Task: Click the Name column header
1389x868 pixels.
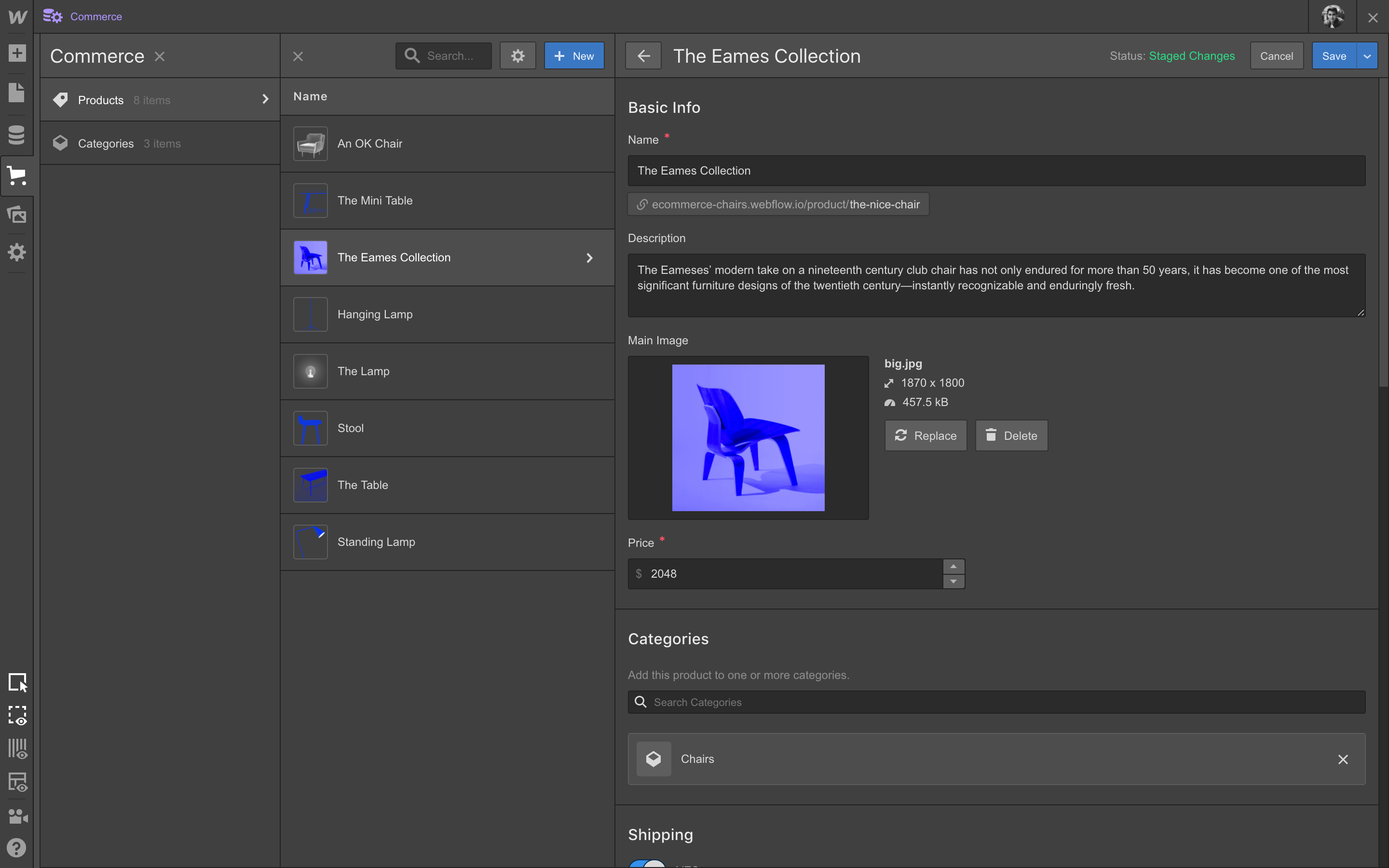Action: pos(310,96)
